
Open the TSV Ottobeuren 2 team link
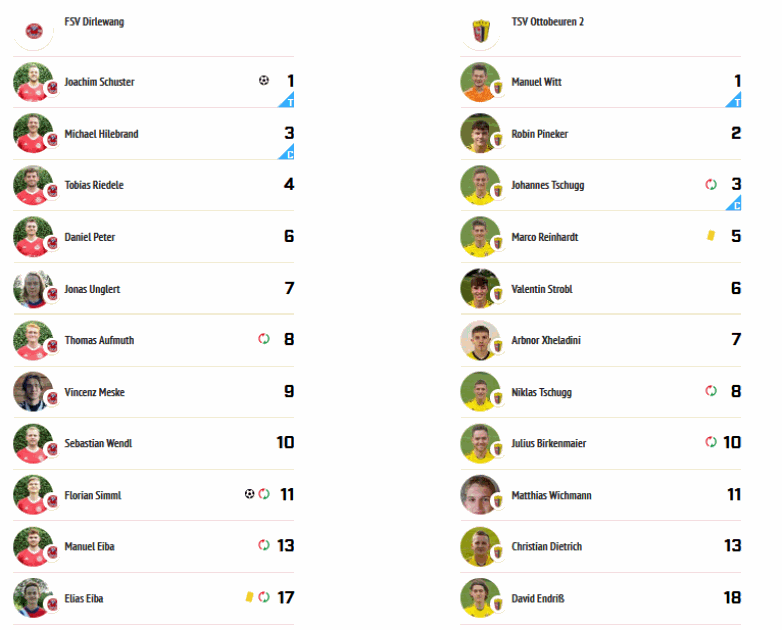coord(548,22)
